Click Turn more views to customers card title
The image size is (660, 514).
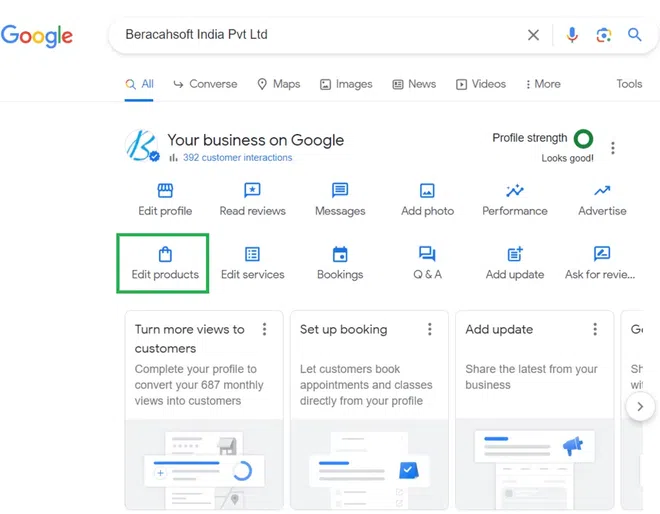tap(189, 339)
